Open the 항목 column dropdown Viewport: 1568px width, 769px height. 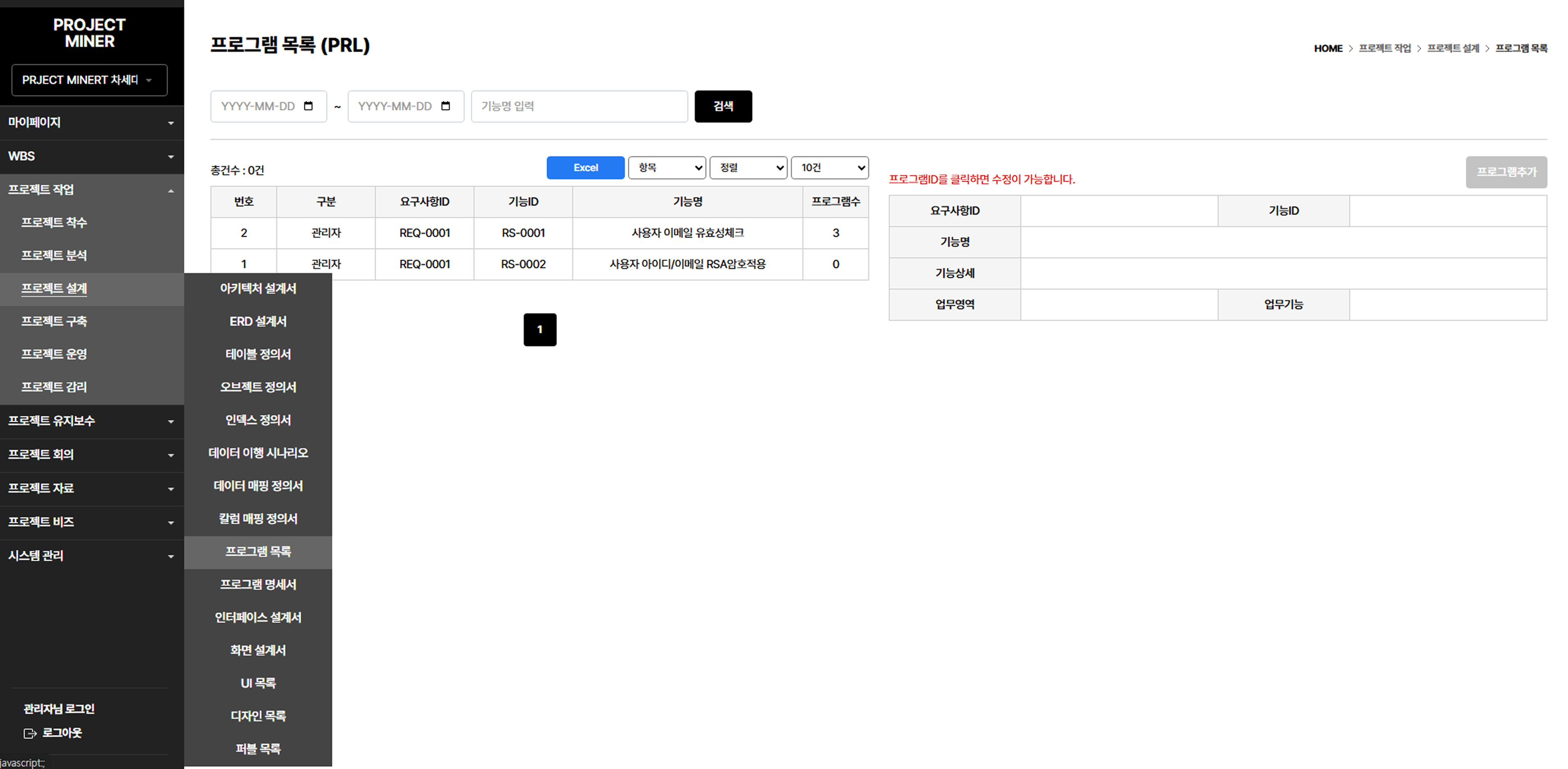point(666,167)
